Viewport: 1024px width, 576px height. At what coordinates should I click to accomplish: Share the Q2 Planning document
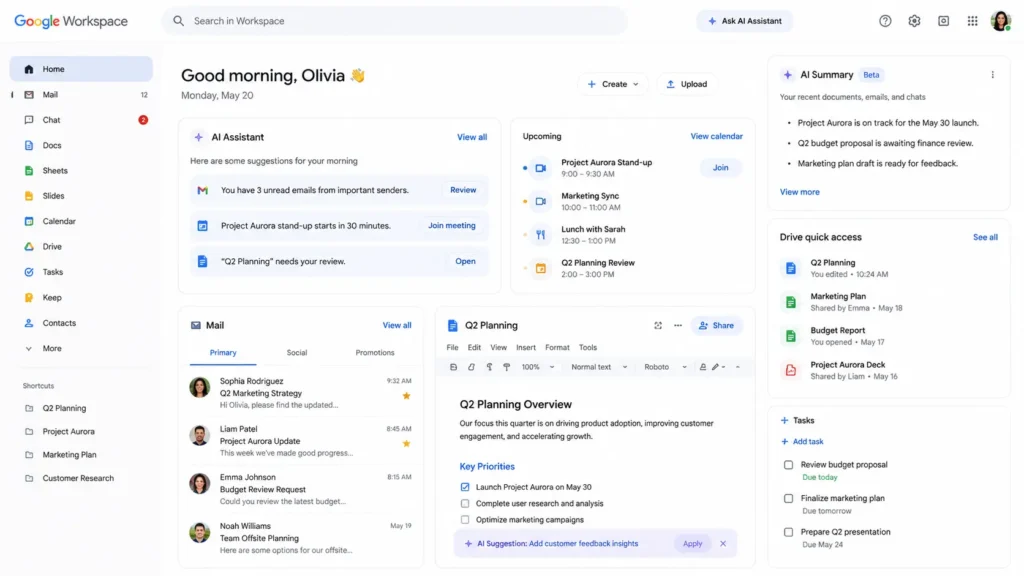716,325
